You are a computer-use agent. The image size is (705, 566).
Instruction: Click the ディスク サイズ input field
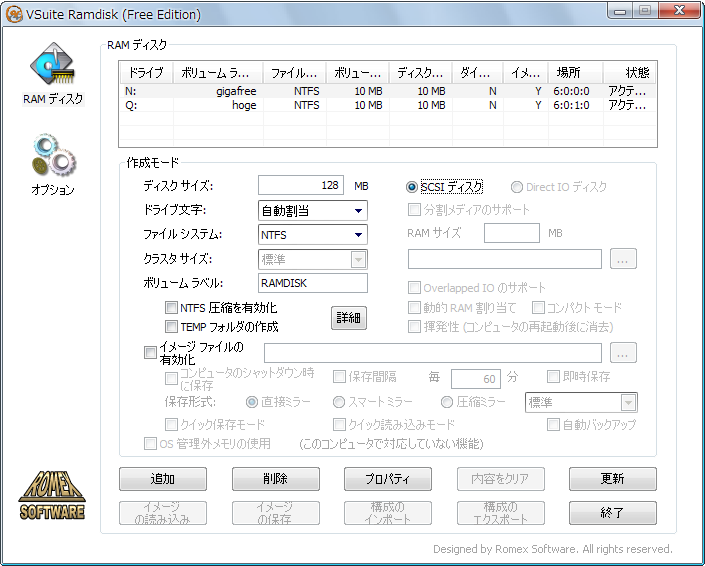click(301, 185)
